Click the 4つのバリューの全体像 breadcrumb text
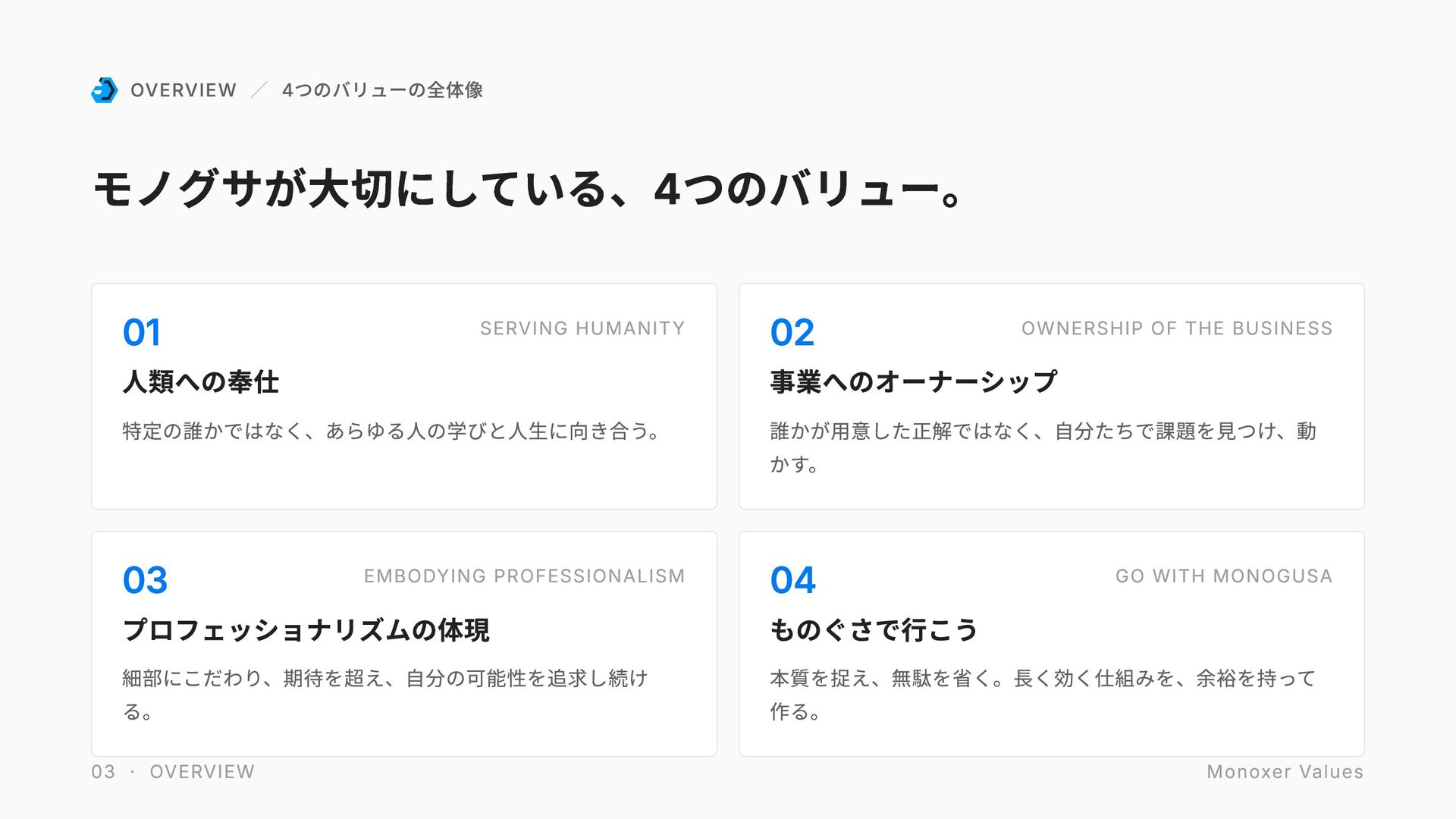Screen dimensions: 1456x819 coord(382,90)
